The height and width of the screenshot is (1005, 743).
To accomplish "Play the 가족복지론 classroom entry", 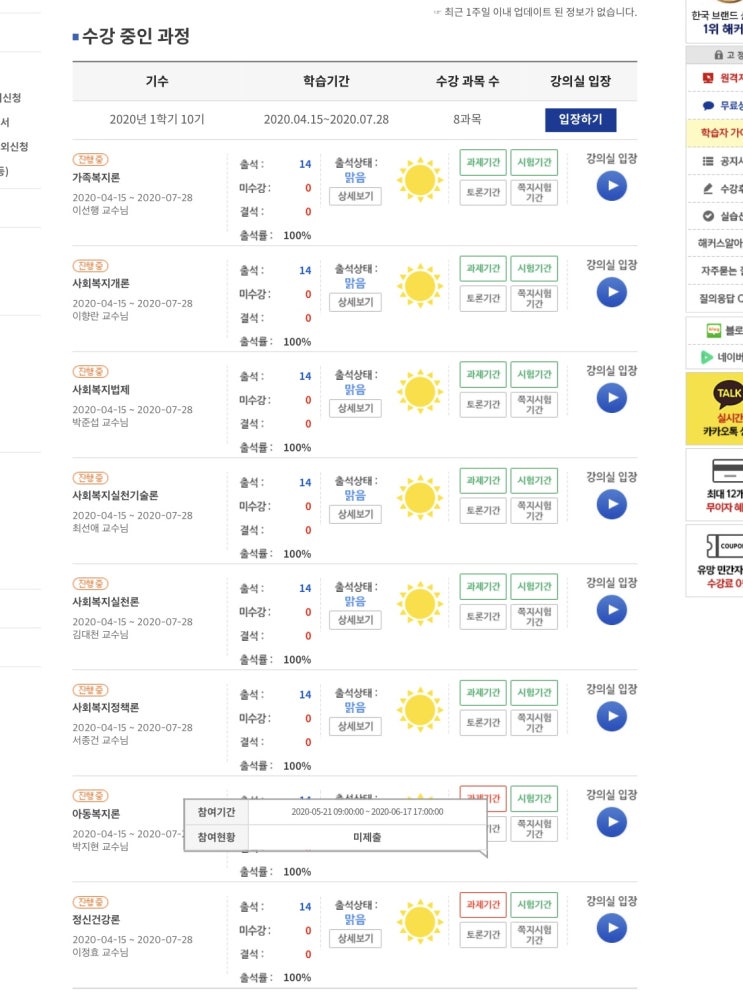I will point(612,187).
